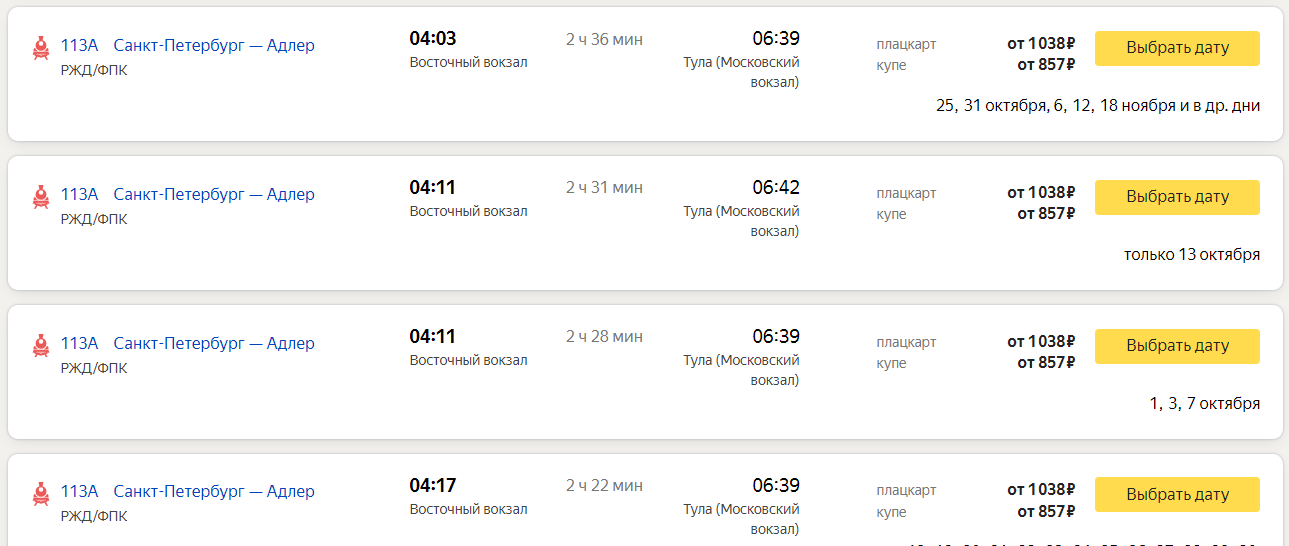Click the train icon for the 04:17 departure

pyautogui.click(x=41, y=494)
